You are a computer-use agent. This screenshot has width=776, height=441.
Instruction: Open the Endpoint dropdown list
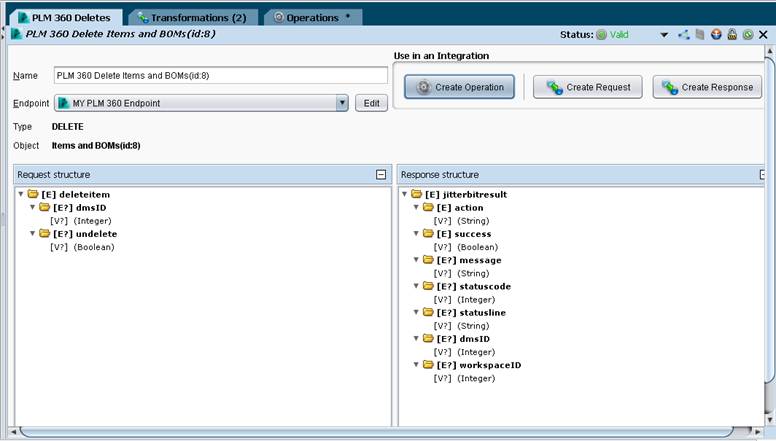[342, 103]
